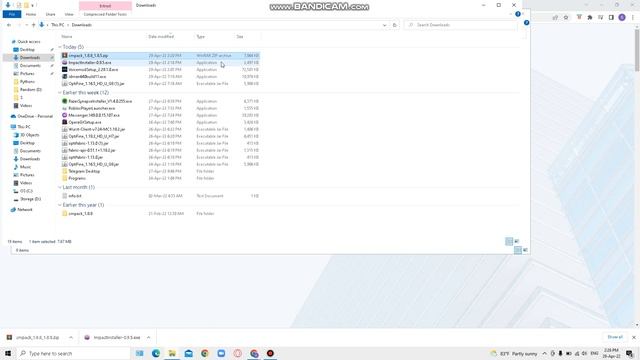Open Bandicam recorder taskbar icon

(x=270, y=353)
